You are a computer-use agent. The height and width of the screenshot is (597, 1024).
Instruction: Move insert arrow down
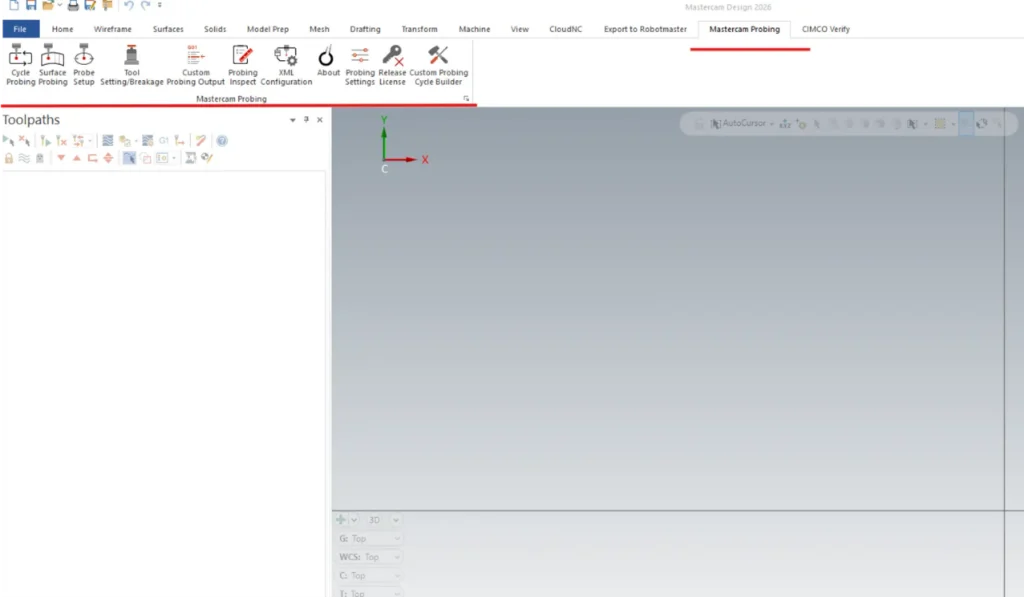(61, 158)
